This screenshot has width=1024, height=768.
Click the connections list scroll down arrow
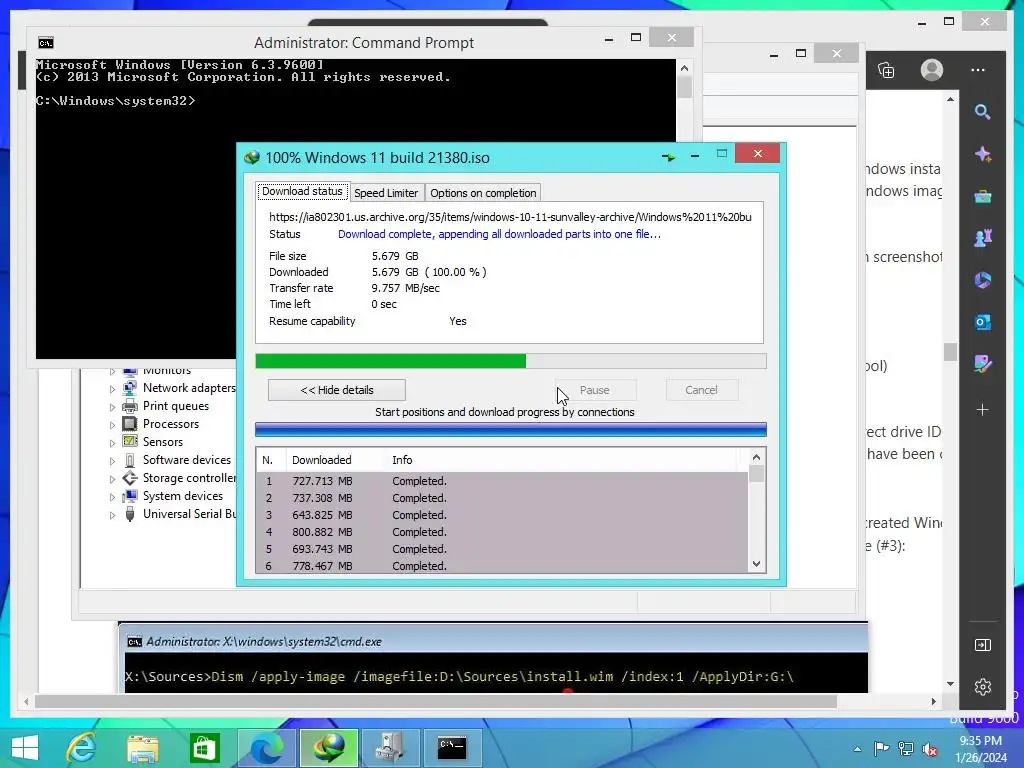coord(756,564)
